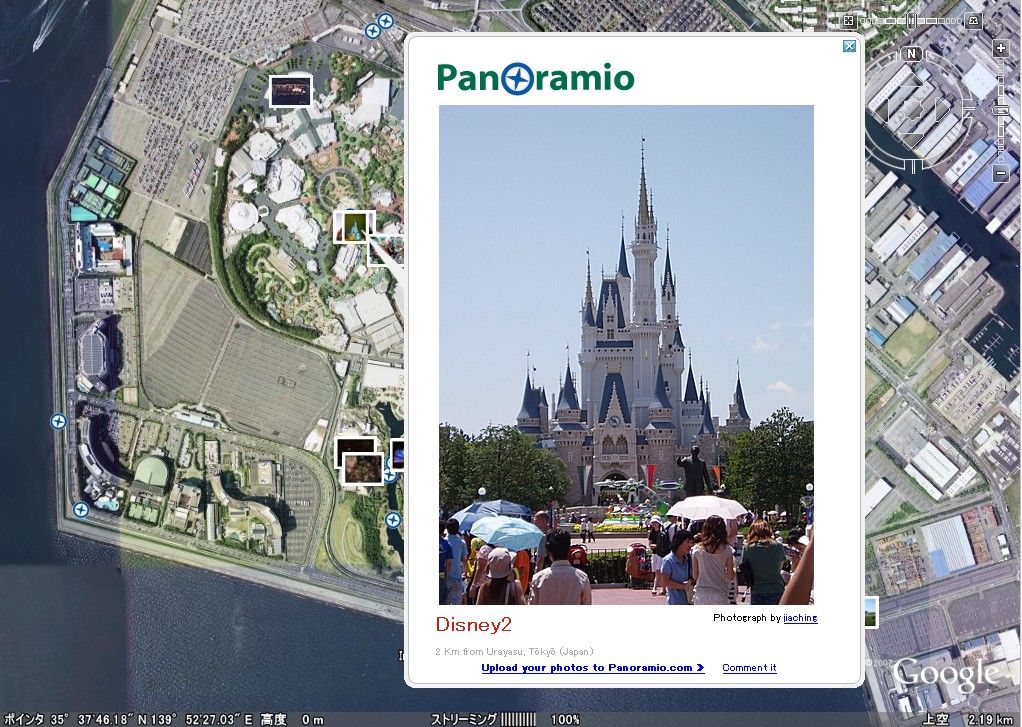Close the Panoramio photo balloon
1022x727 pixels.
pos(849,46)
